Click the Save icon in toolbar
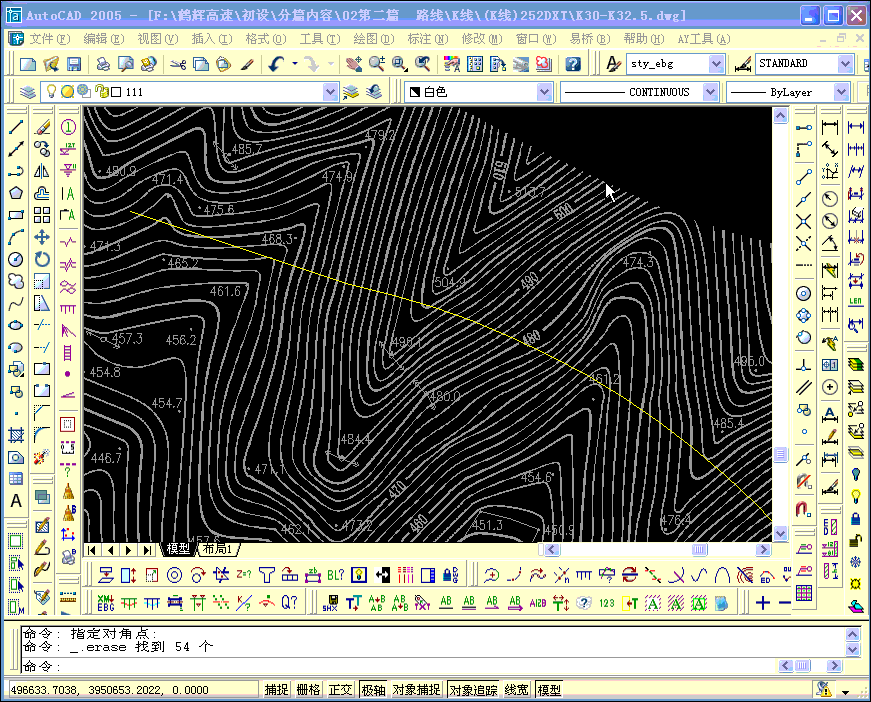871x702 pixels. 74,64
